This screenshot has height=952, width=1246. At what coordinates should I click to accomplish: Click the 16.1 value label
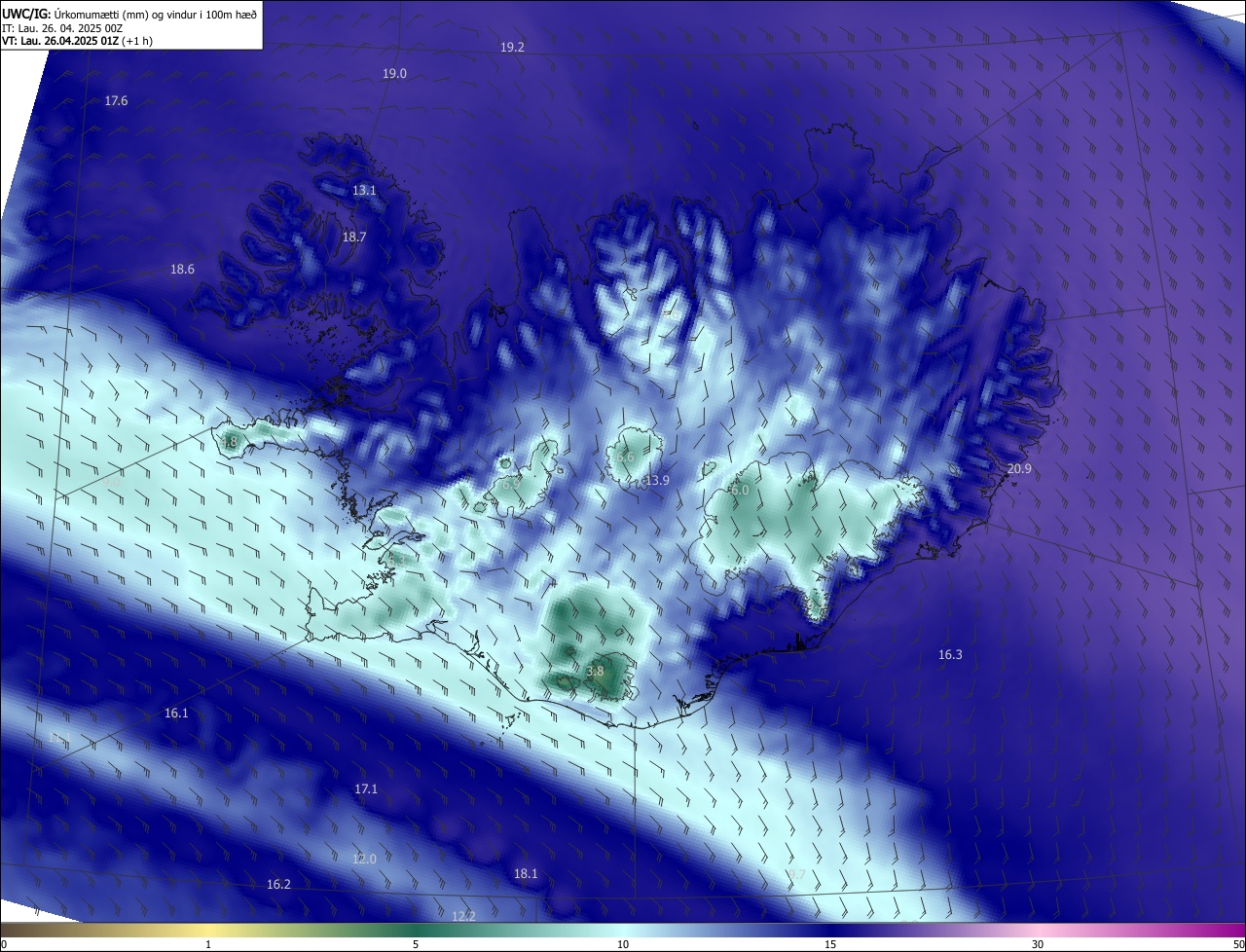coord(176,714)
